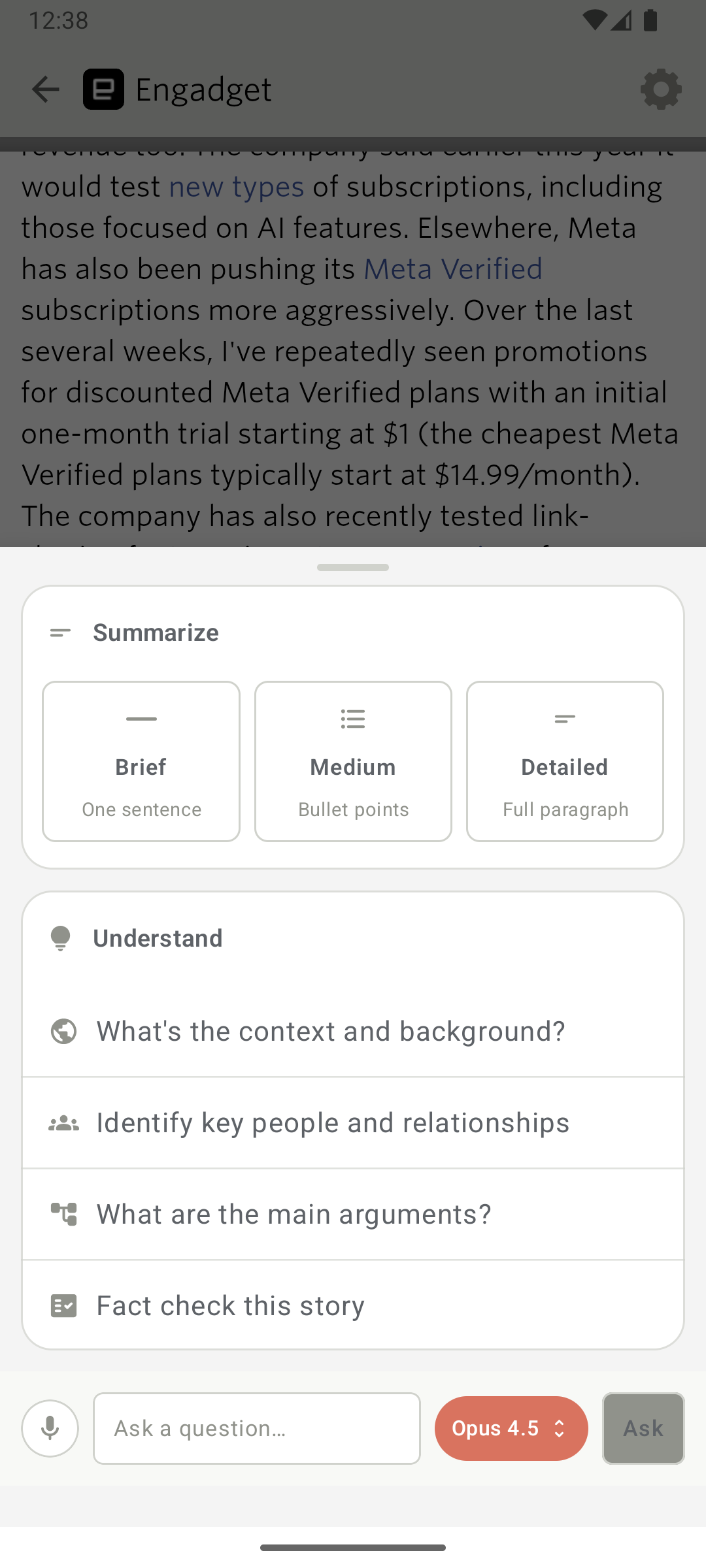
Task: Open the settings gear icon
Action: [x=661, y=90]
